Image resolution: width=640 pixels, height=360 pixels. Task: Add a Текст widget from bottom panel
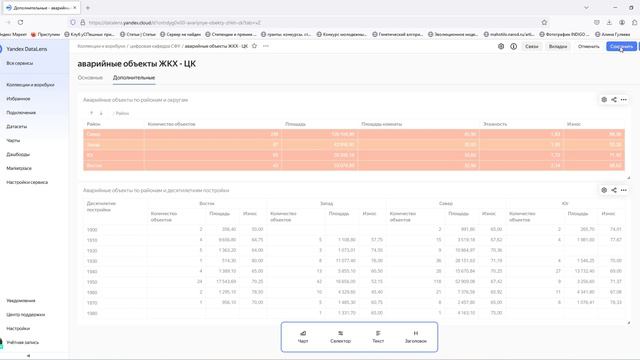pos(378,337)
